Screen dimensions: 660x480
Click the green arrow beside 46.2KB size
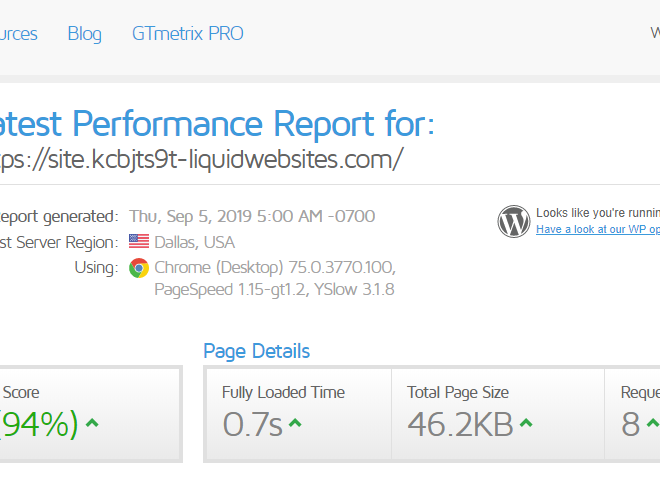[x=526, y=423]
